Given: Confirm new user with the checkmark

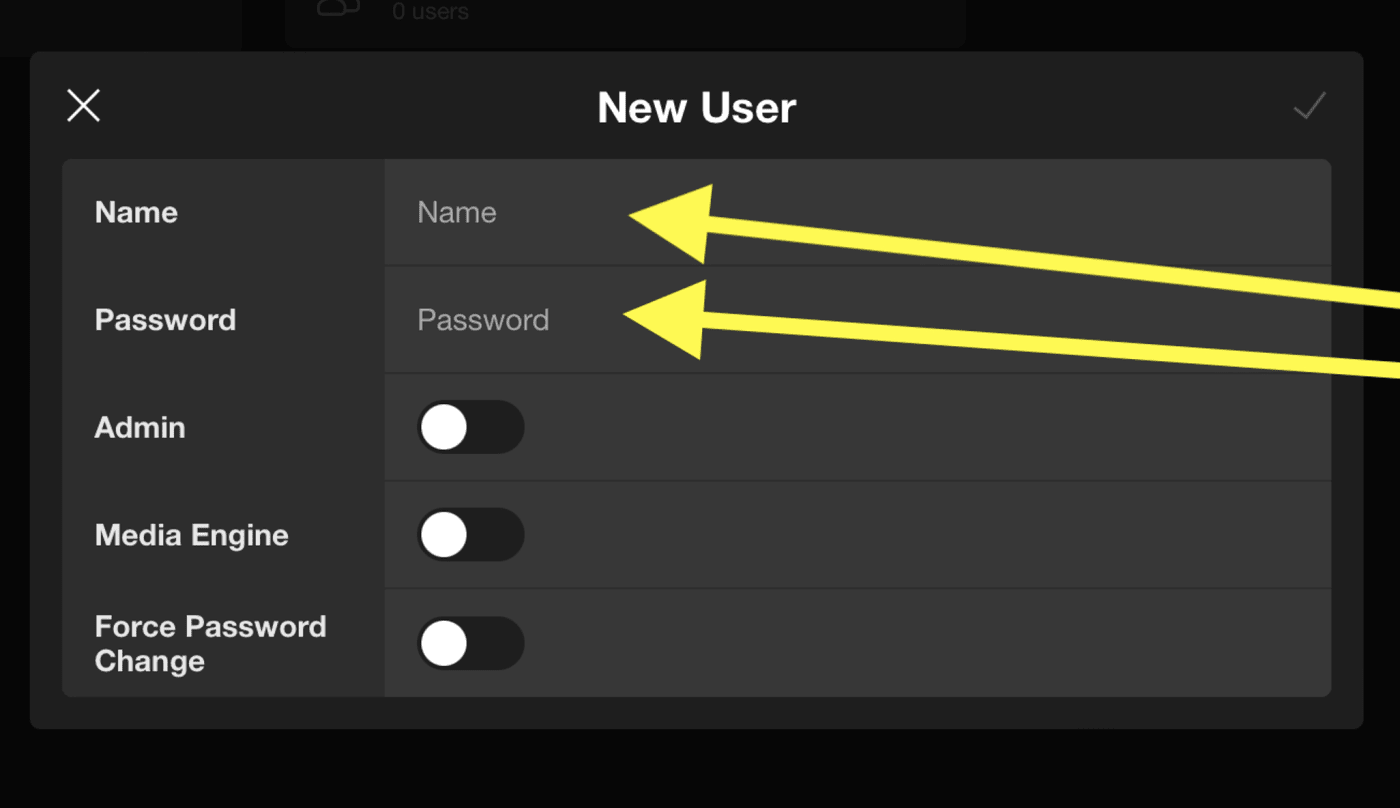Looking at the screenshot, I should [x=1309, y=105].
